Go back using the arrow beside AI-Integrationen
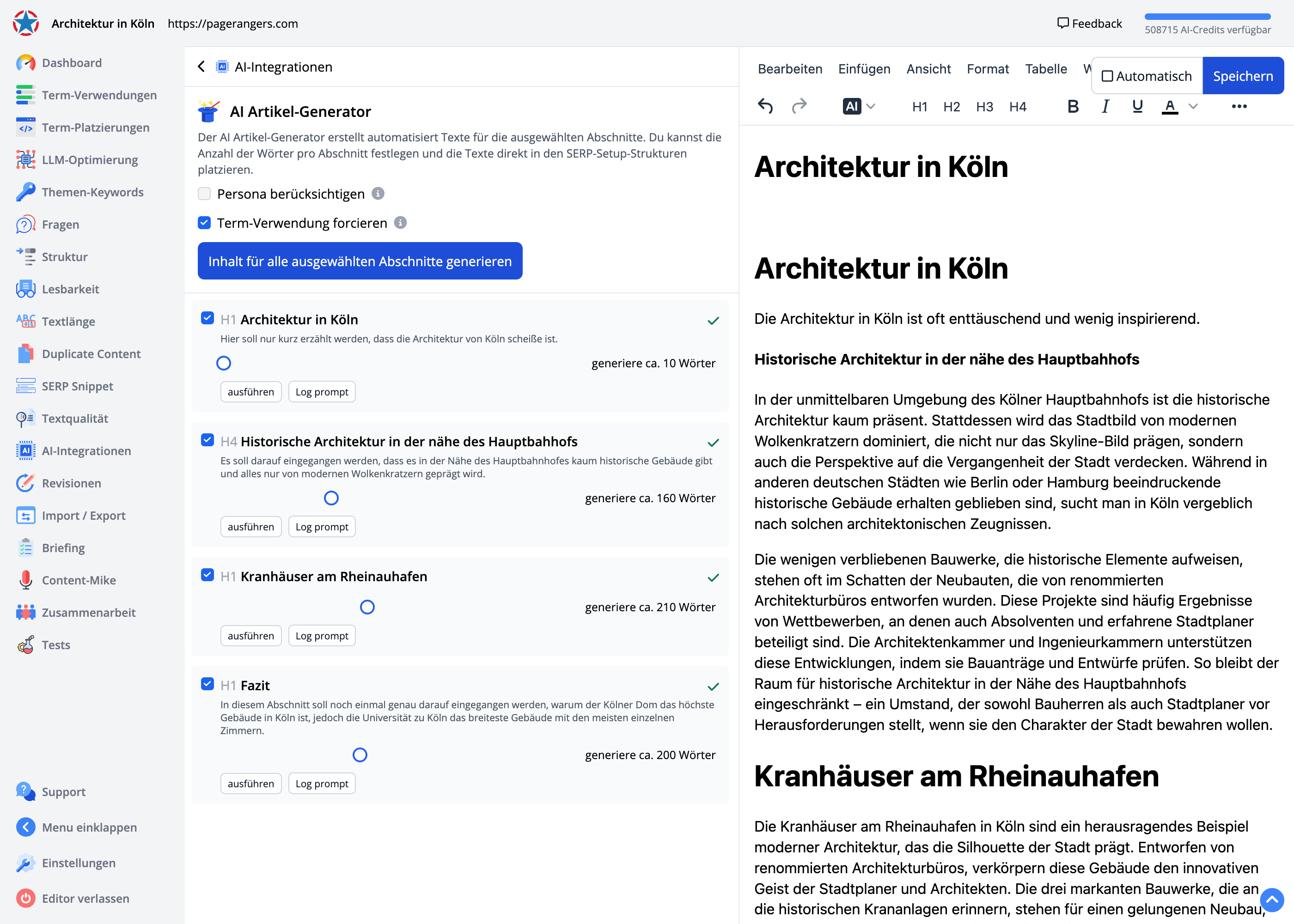Screen dimensions: 1294x924 201,67
